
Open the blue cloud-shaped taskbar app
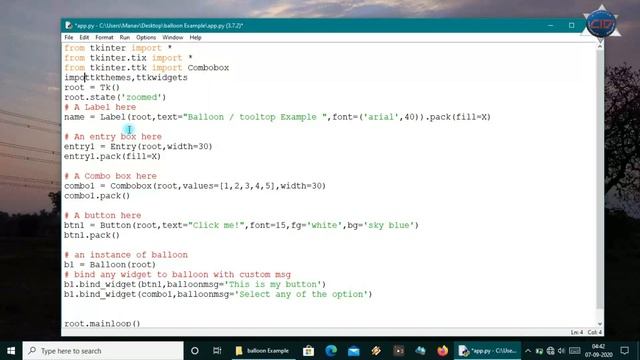click(420, 351)
